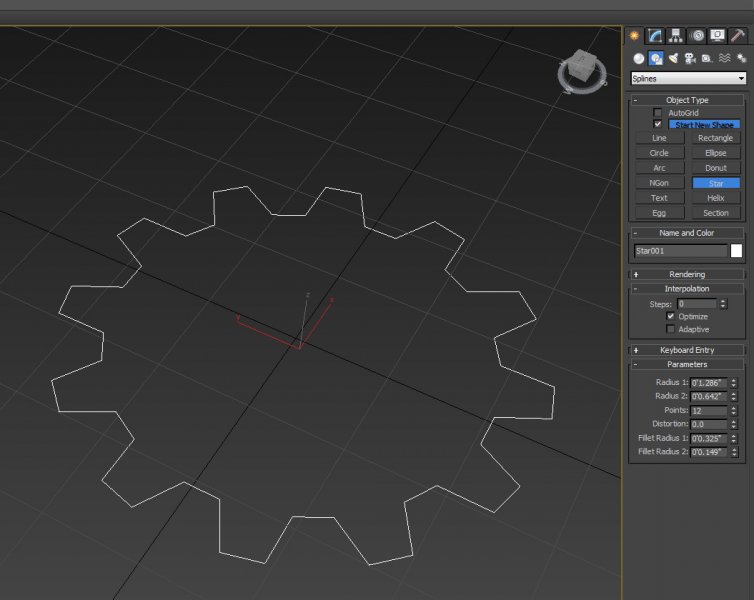
Task: Open the Splines category dropdown
Action: click(x=688, y=78)
